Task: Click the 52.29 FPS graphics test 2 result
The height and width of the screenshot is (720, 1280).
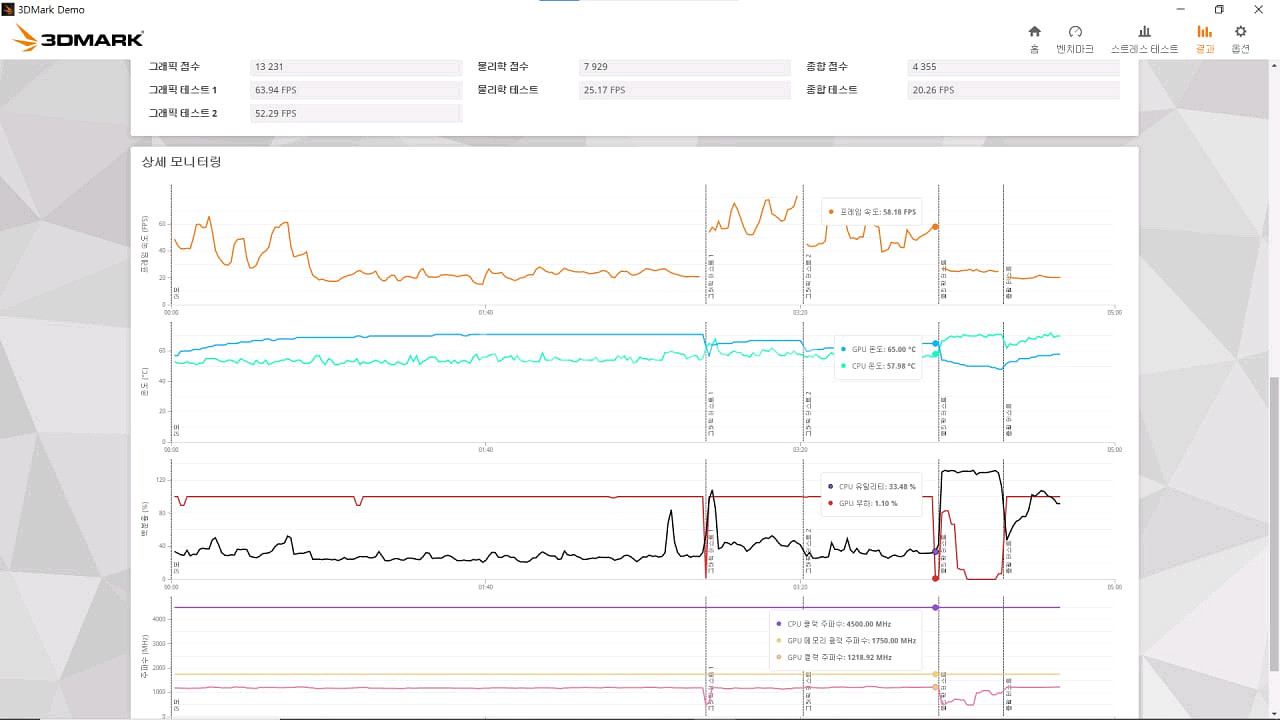Action: click(356, 113)
